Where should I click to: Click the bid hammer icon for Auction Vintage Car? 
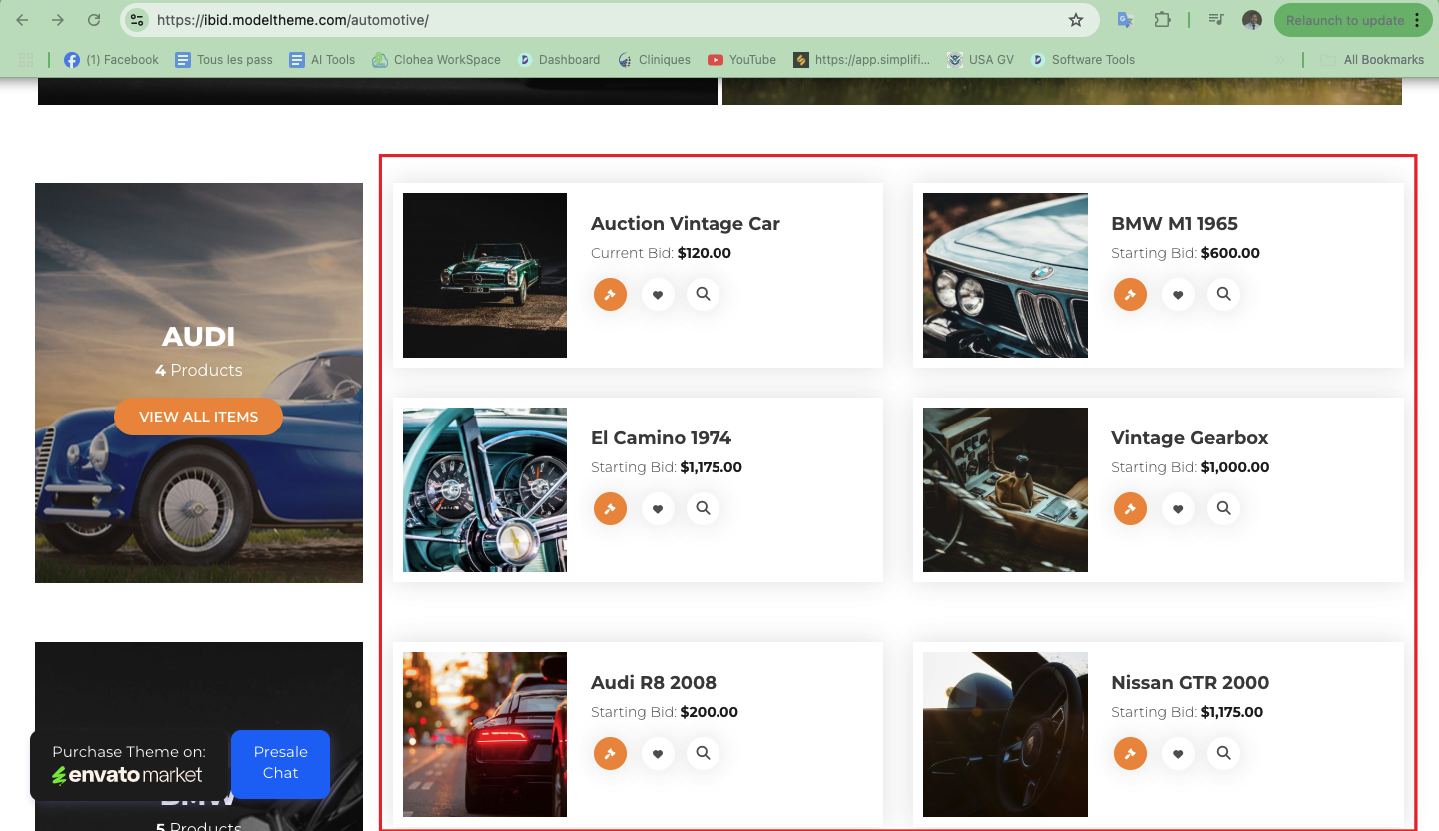pyautogui.click(x=610, y=295)
